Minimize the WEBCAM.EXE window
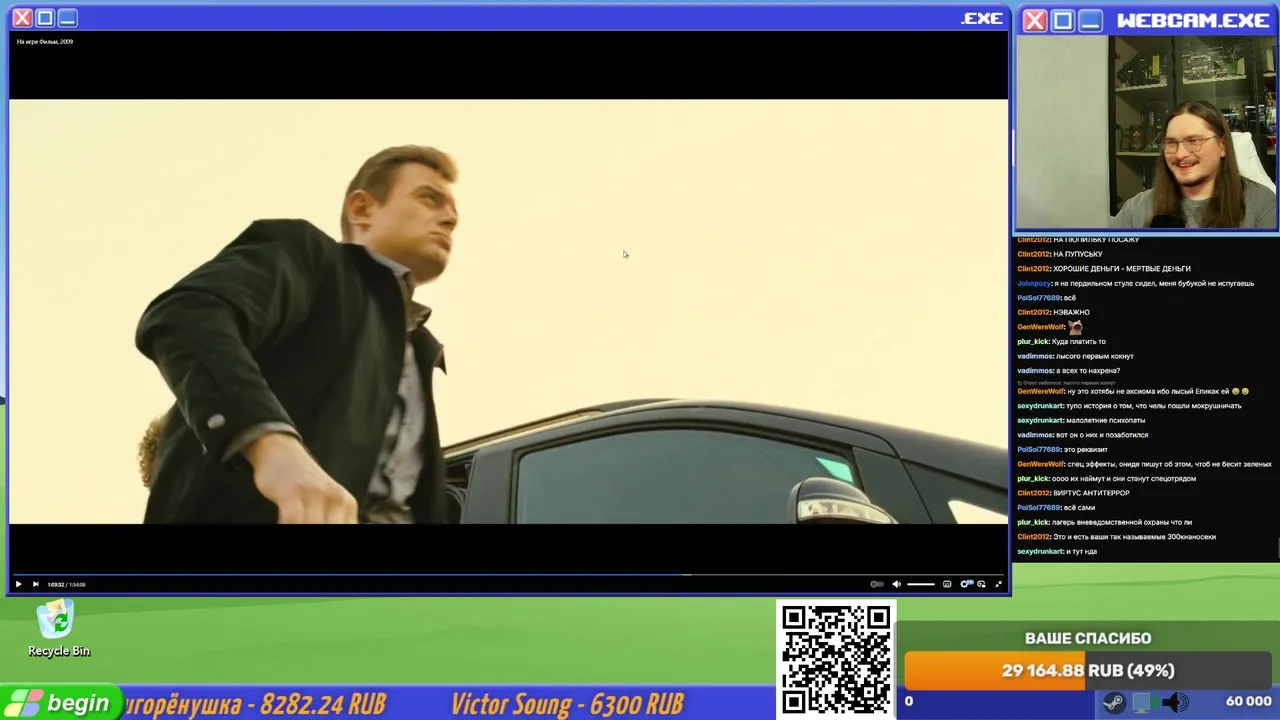Screen dimensions: 1280x720 coord(1091,20)
